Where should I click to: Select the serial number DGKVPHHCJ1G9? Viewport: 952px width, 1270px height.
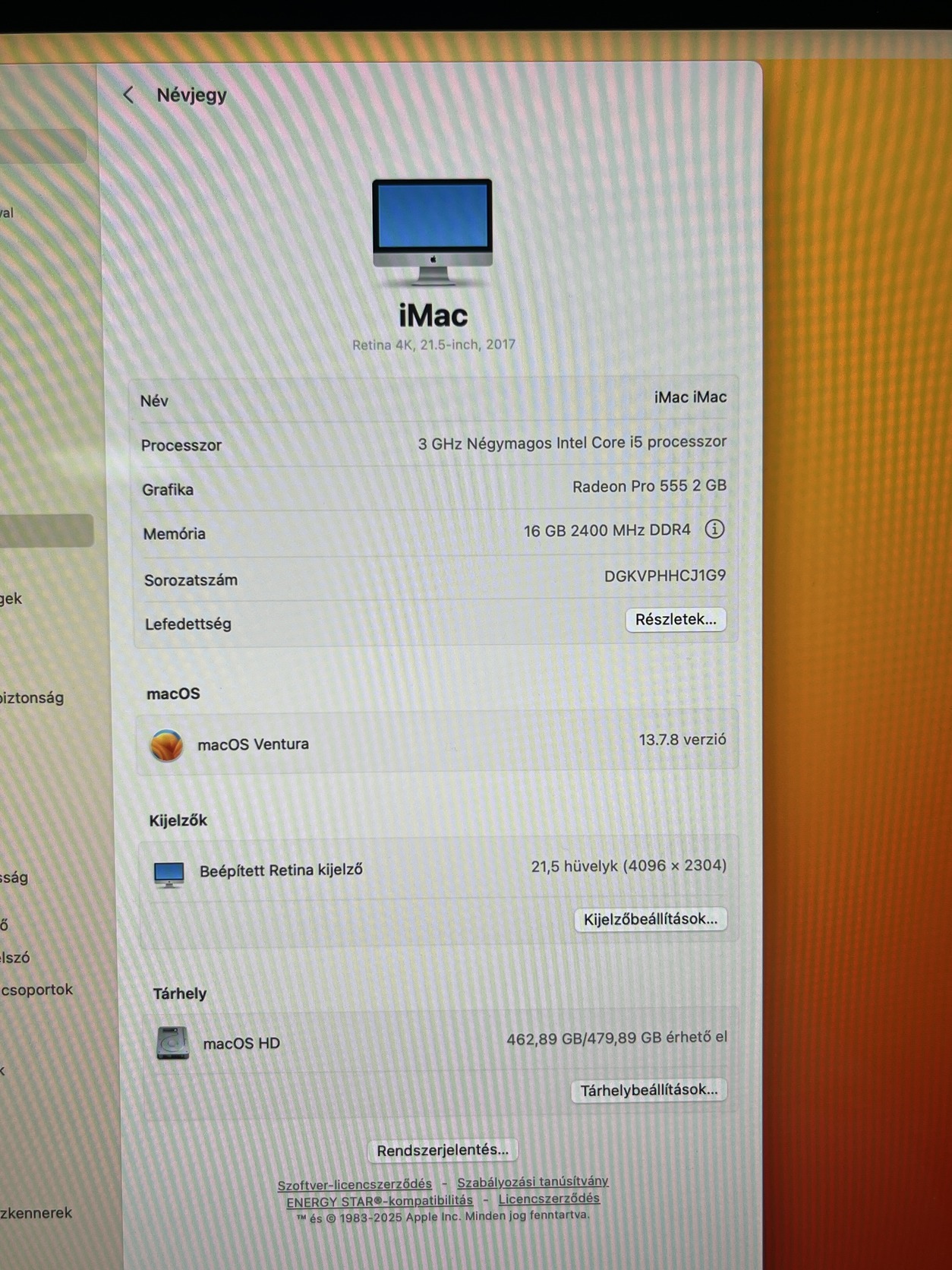click(665, 576)
